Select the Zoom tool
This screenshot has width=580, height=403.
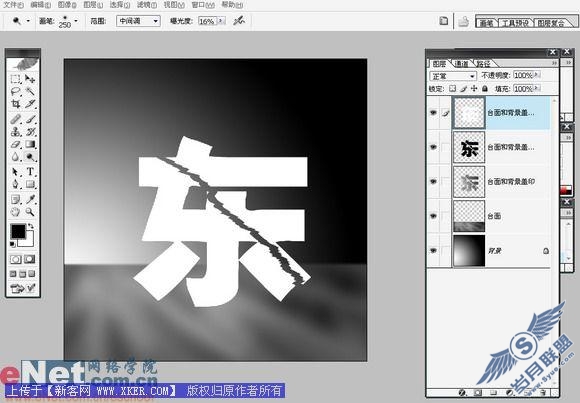(x=30, y=212)
